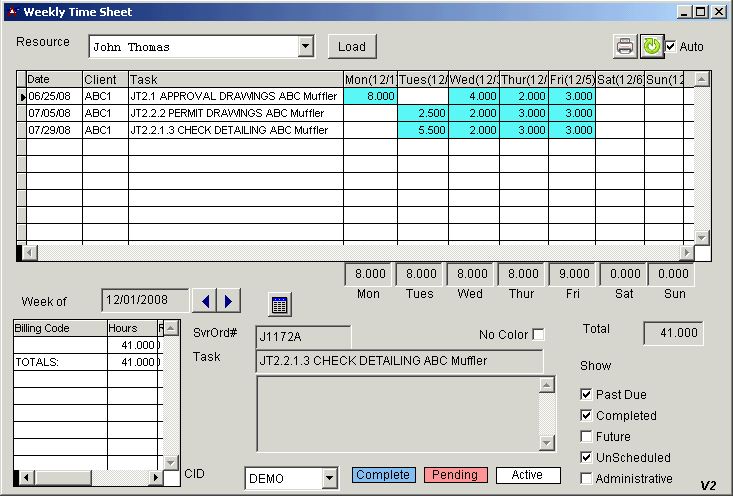Enable the Future show option

click(x=587, y=436)
